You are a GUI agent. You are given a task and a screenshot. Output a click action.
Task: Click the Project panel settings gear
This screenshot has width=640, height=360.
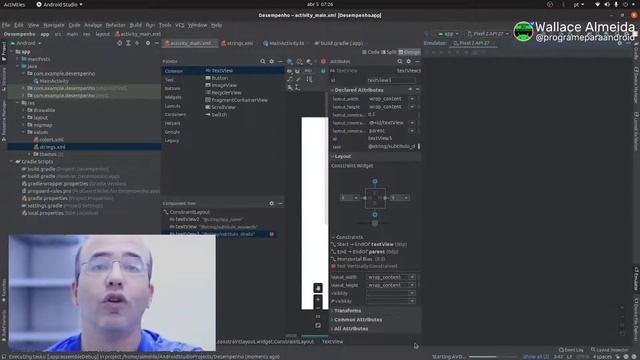coord(148,43)
